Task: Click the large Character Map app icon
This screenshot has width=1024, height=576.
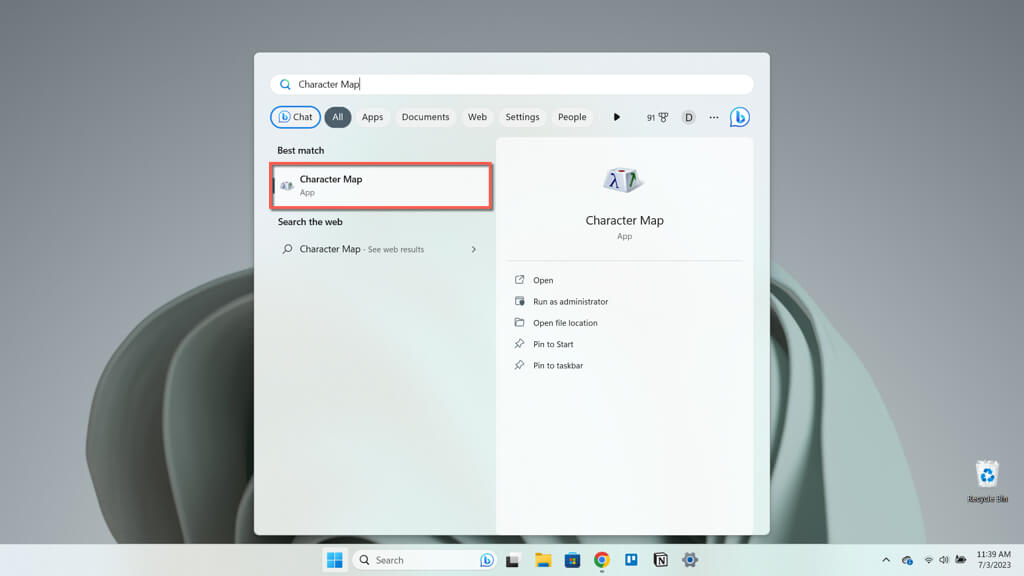Action: (x=624, y=181)
